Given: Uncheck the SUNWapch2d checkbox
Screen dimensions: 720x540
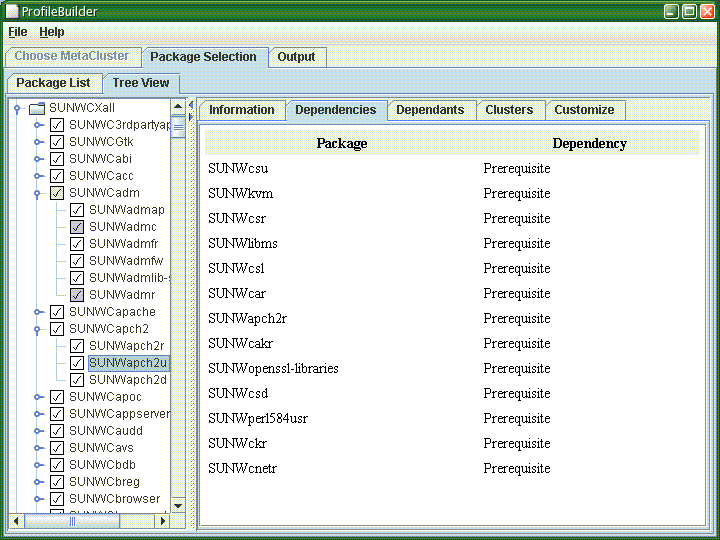Looking at the screenshot, I should [x=77, y=380].
